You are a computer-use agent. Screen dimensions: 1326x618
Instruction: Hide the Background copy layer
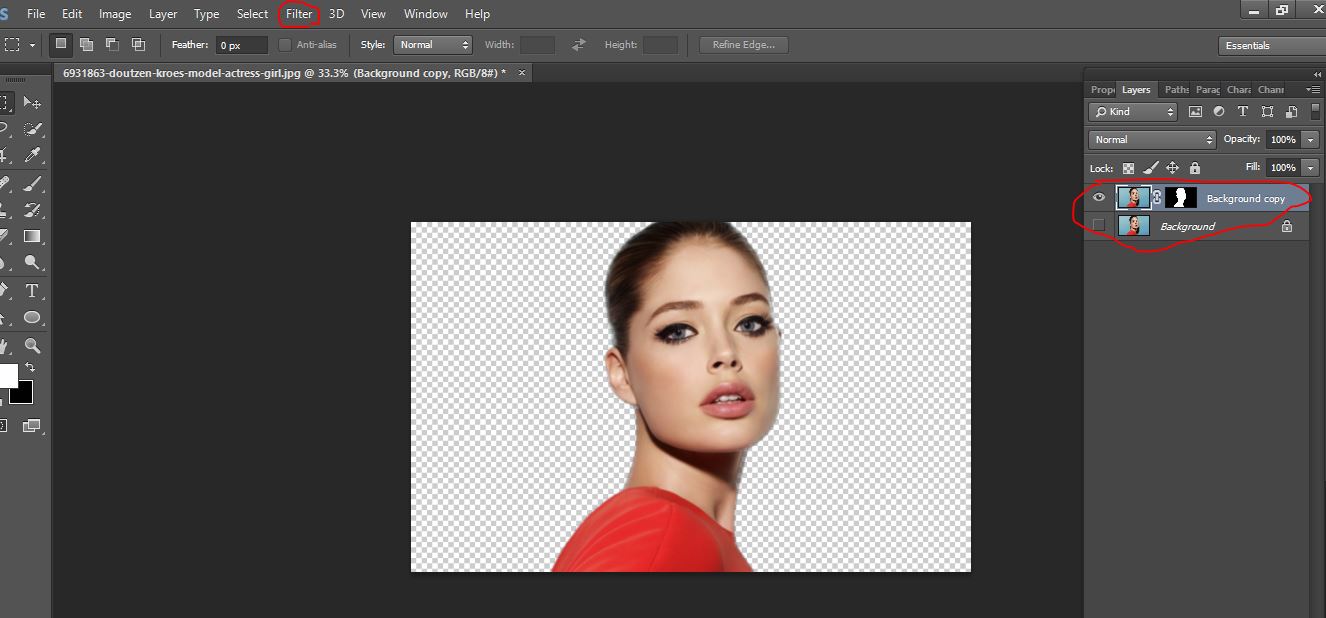(x=1098, y=197)
